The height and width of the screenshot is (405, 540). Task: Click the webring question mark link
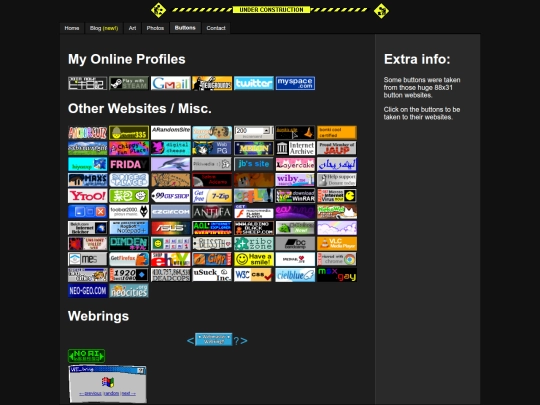click(236, 341)
